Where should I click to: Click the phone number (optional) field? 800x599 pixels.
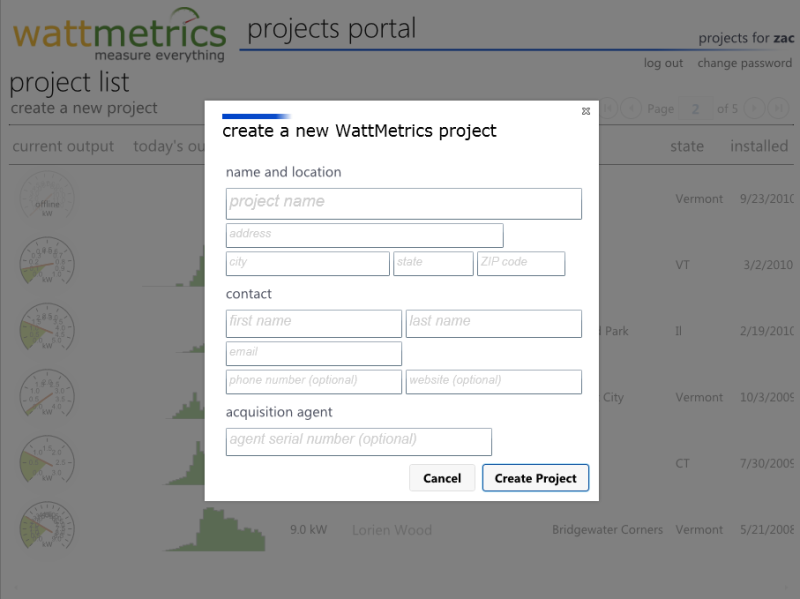point(314,382)
